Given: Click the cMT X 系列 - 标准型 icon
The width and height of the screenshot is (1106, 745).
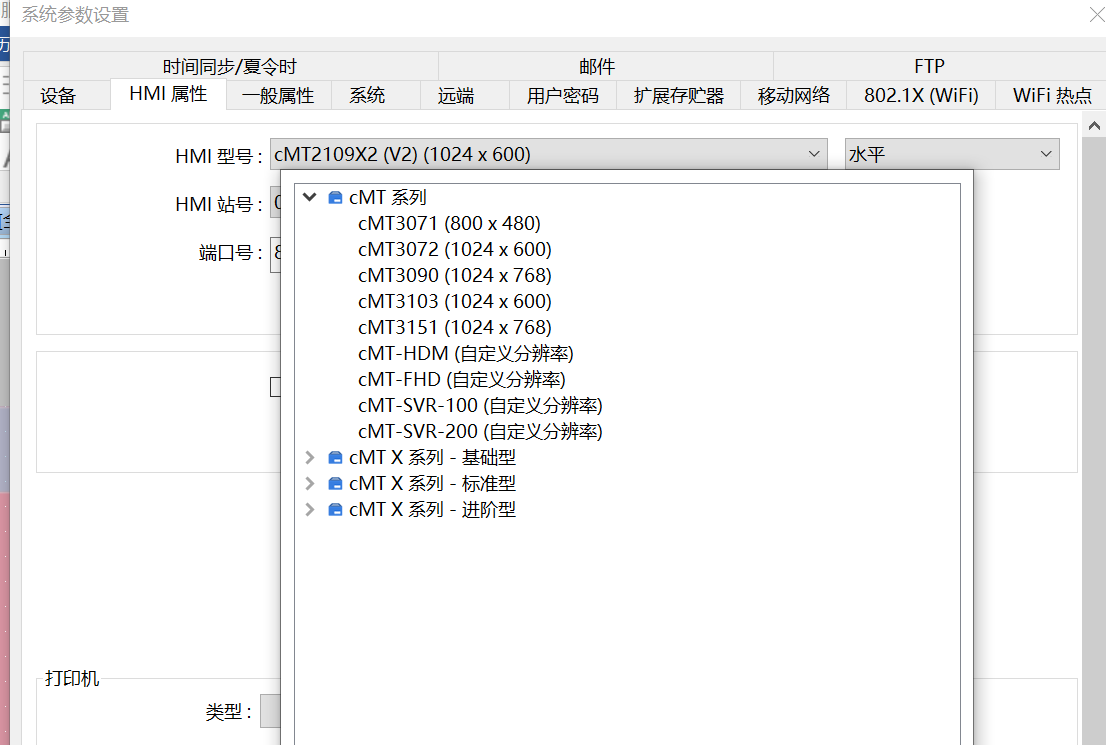Looking at the screenshot, I should 336,484.
